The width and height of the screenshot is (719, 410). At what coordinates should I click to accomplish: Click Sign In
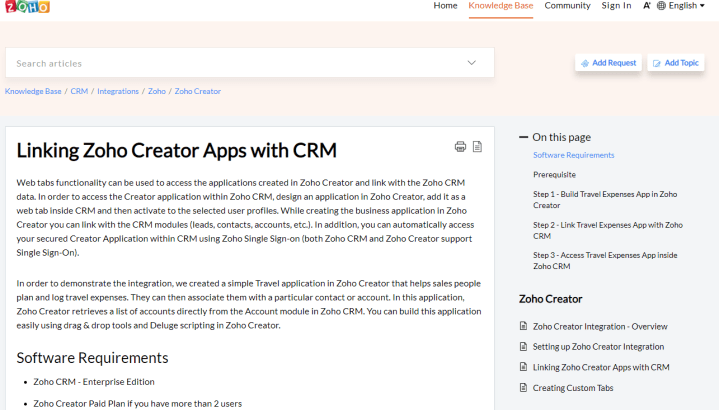(x=616, y=6)
